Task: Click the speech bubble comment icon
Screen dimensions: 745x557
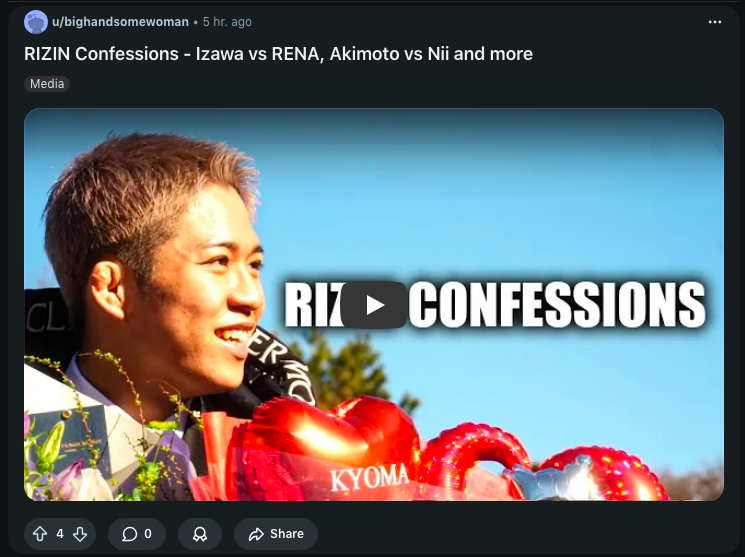Action: pyautogui.click(x=129, y=534)
